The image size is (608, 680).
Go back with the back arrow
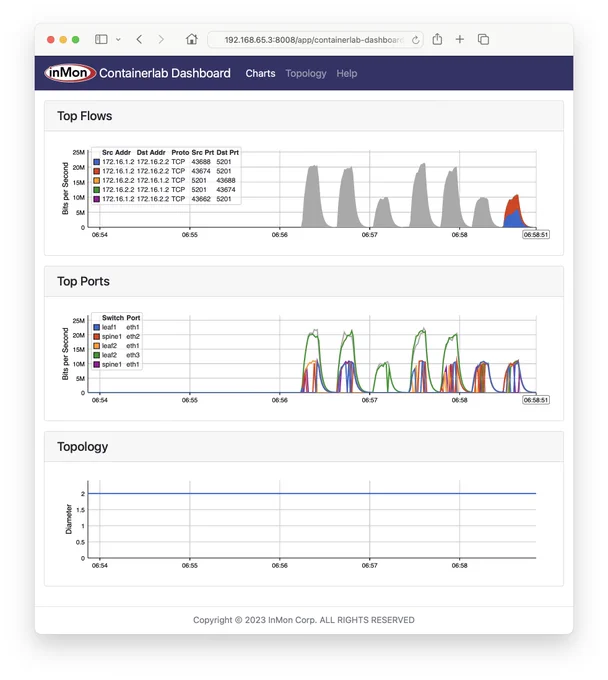pyautogui.click(x=139, y=39)
